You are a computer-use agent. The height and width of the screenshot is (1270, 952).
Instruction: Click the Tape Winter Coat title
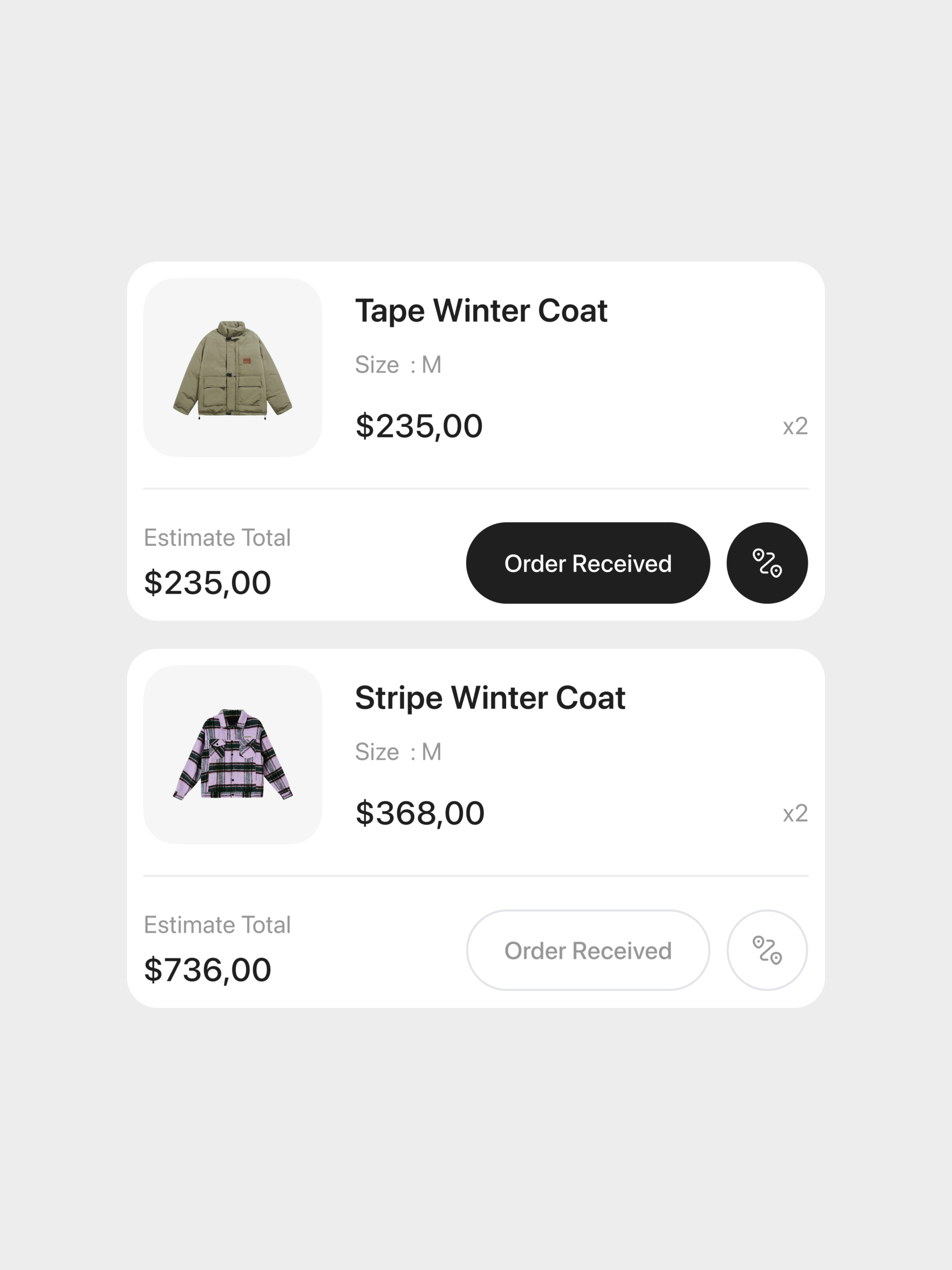coord(481,311)
